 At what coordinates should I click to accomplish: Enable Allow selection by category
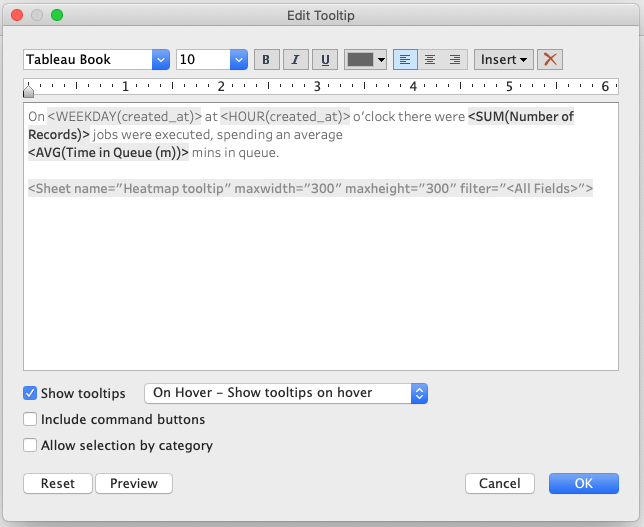tap(30, 445)
